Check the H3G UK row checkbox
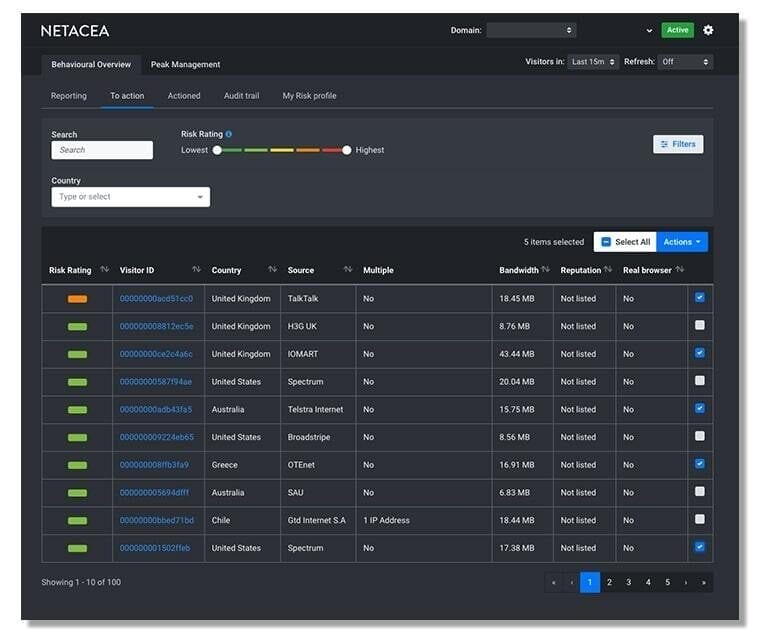This screenshot has height=634, width=760. click(x=699, y=325)
